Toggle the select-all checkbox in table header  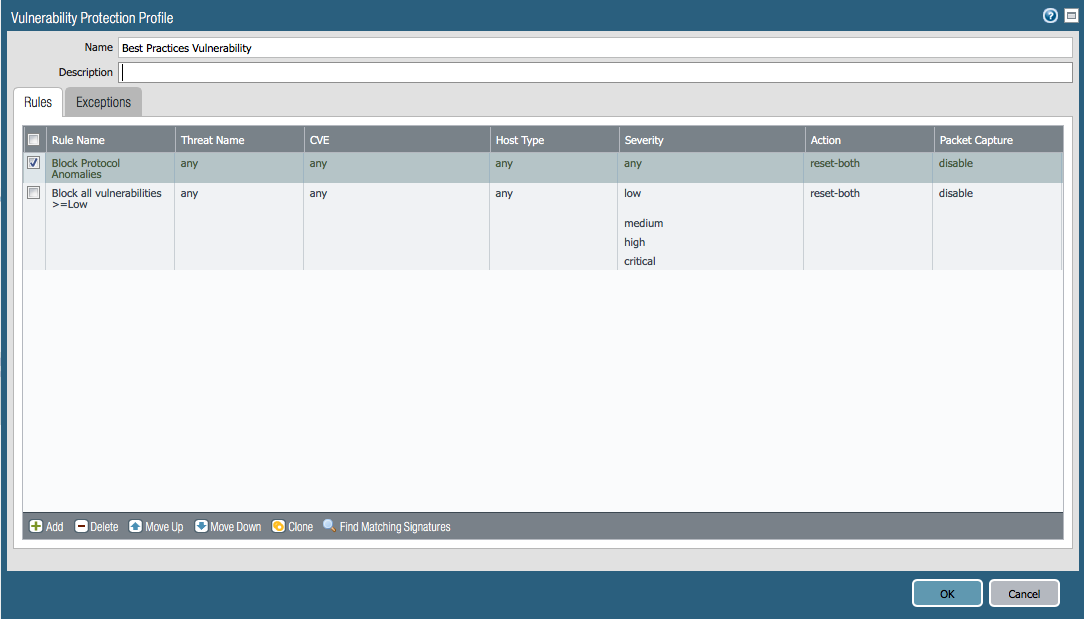pos(34,140)
